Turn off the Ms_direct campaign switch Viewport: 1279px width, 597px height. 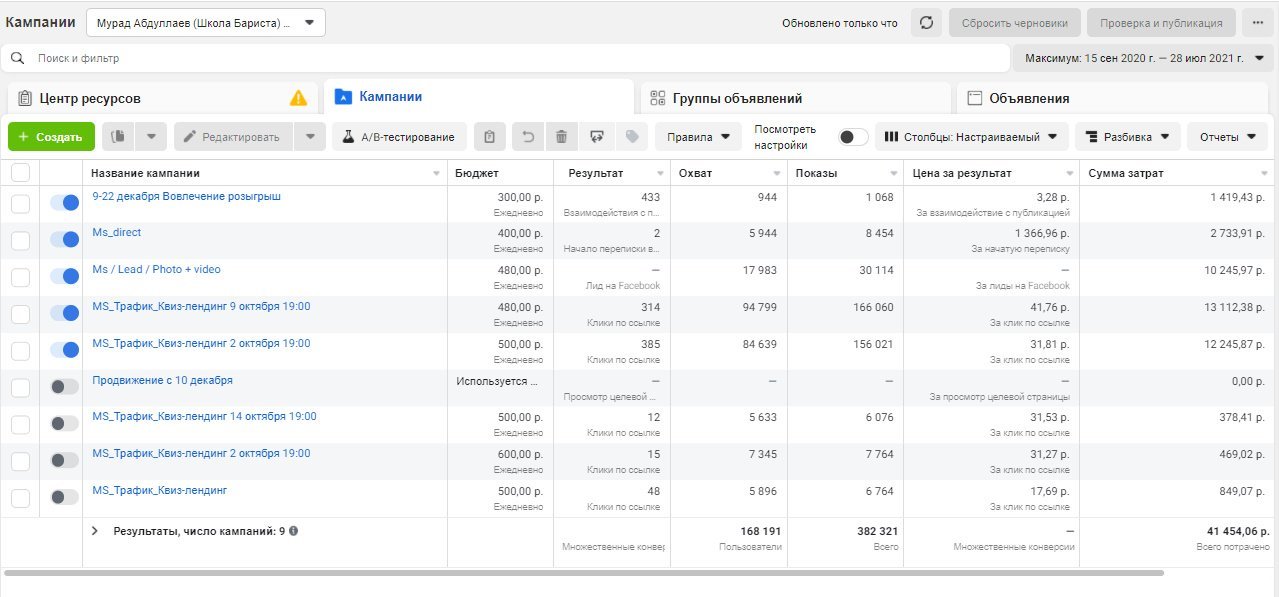click(64, 239)
